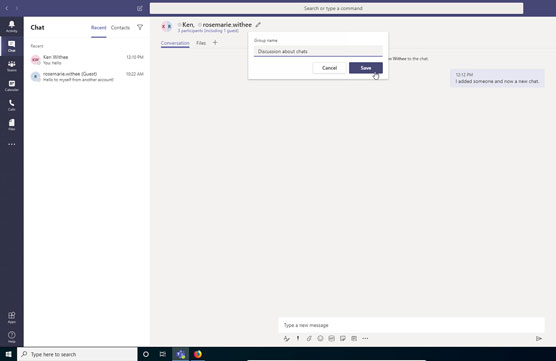This screenshot has height=361, width=556.
Task: Open more compose options ellipsis
Action: click(365, 339)
